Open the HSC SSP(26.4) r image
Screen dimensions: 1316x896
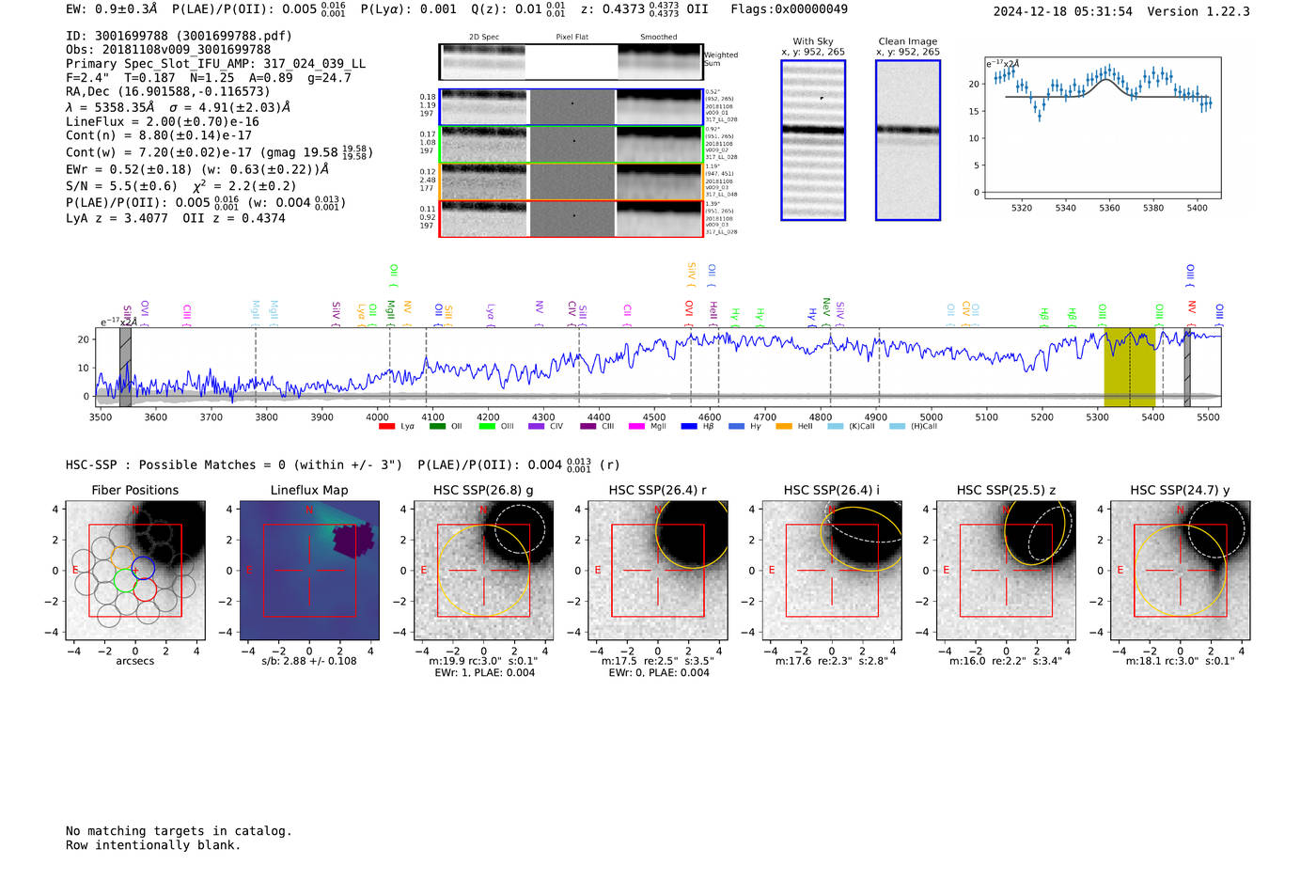[657, 570]
